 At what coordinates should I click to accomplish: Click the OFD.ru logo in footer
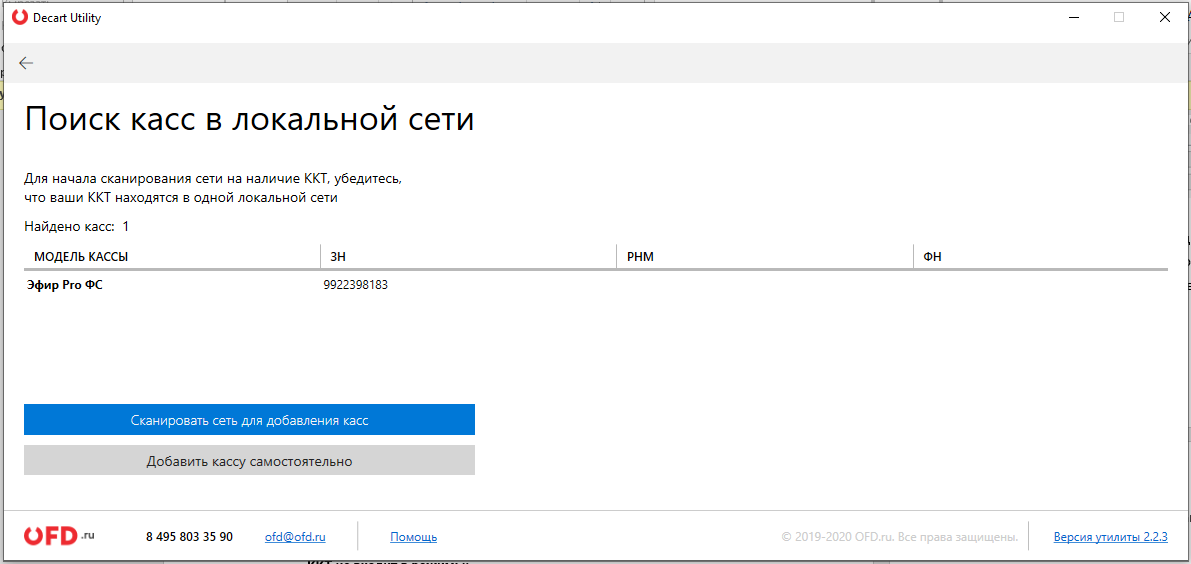pos(59,536)
